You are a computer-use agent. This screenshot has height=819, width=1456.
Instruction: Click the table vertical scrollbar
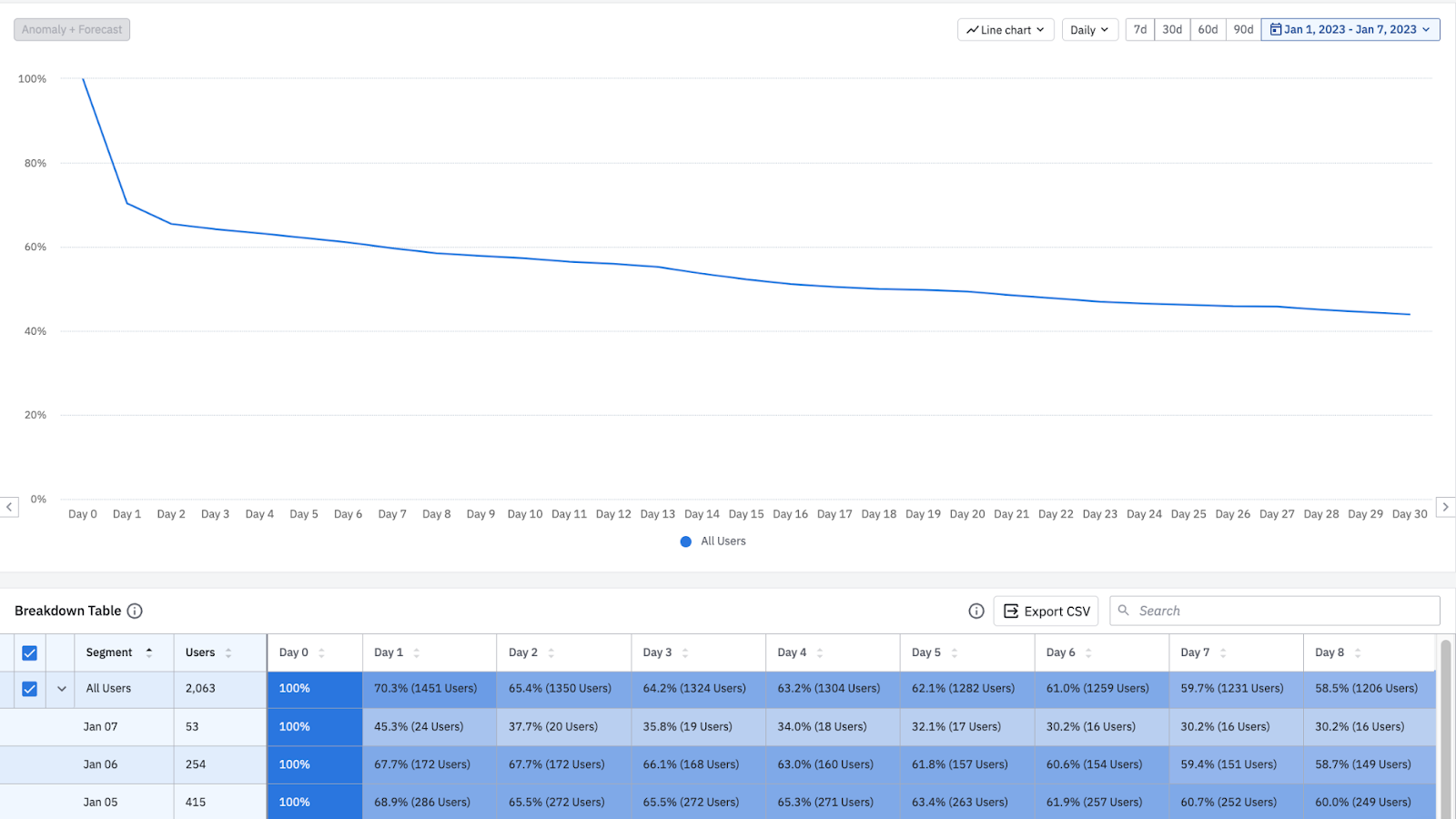click(1445, 728)
